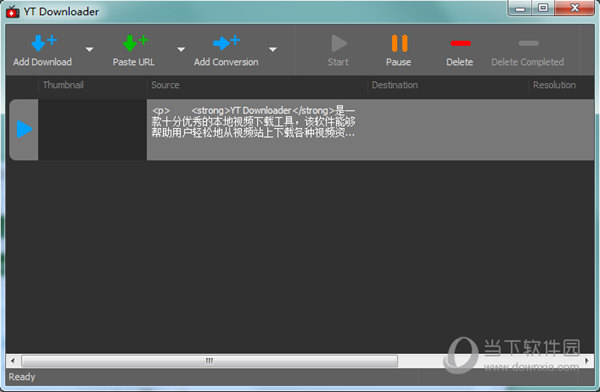Screen dimensions: 600x392
Task: Select the Destination column header
Action: 395,85
